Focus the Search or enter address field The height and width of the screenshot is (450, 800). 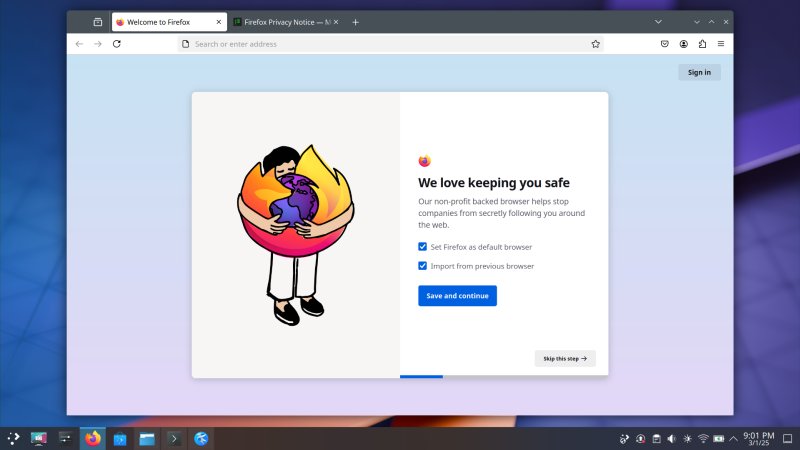click(390, 44)
